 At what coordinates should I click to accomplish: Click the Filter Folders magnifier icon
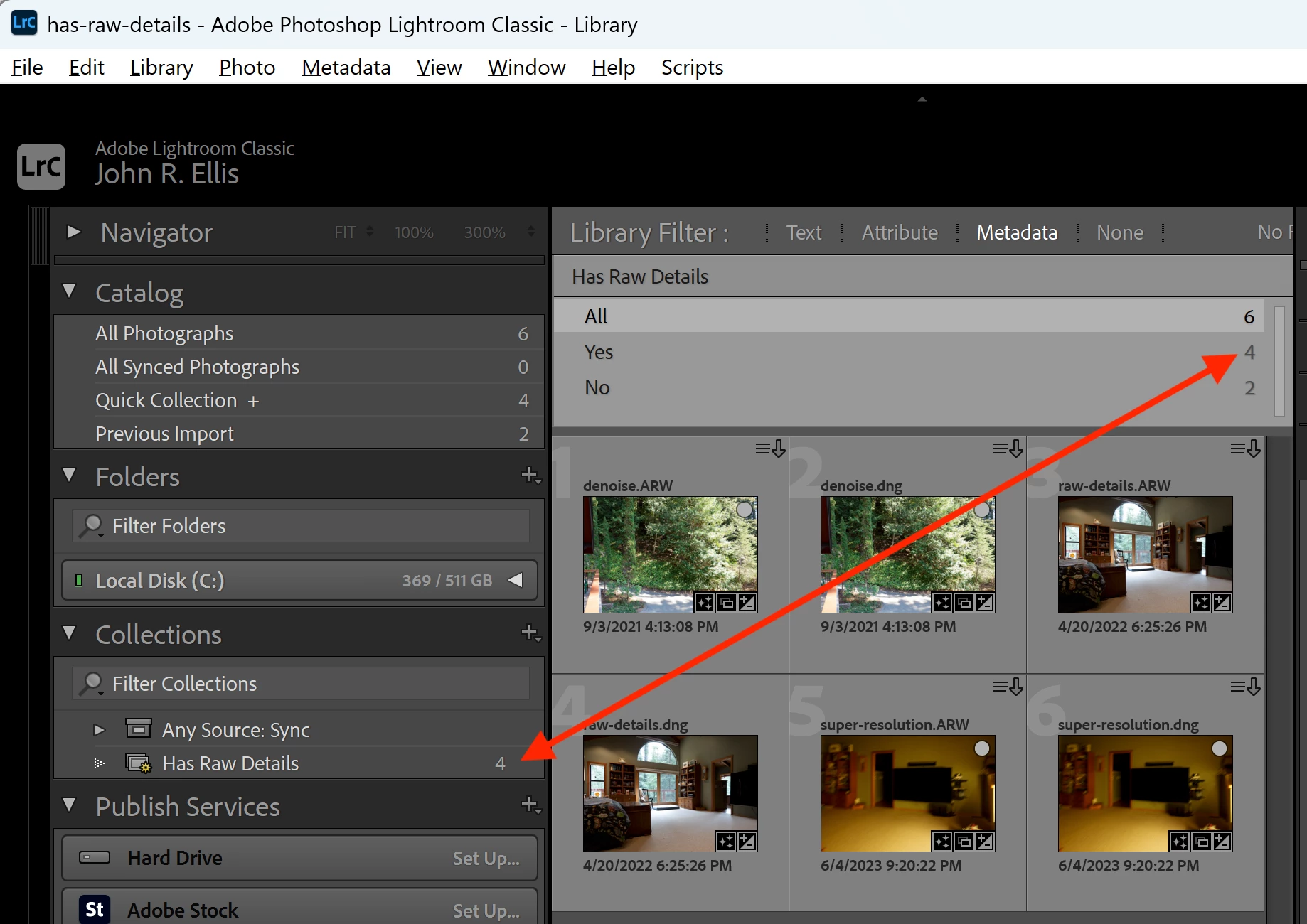92,526
